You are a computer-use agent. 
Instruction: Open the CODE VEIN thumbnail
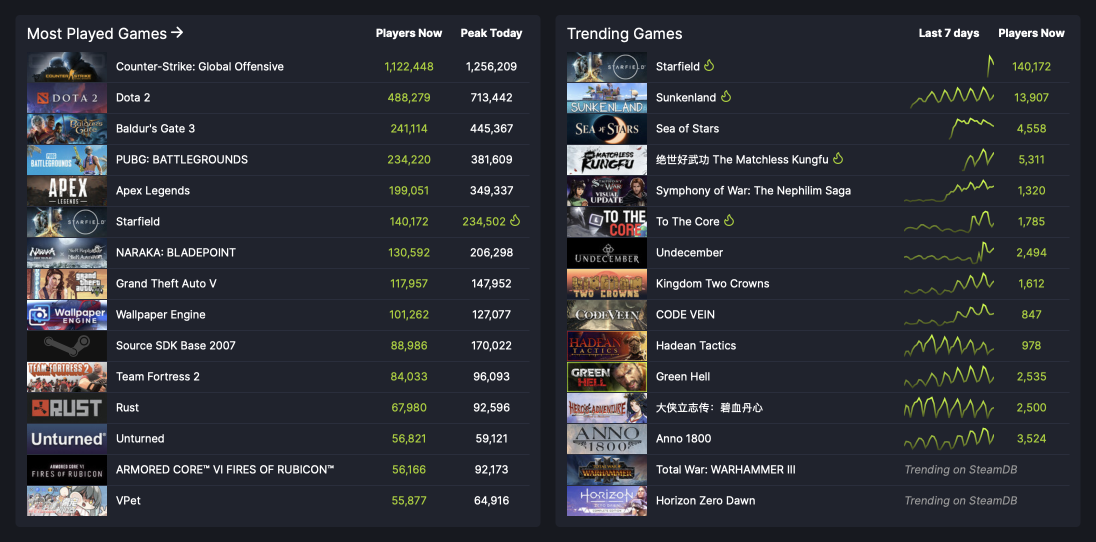tap(607, 315)
